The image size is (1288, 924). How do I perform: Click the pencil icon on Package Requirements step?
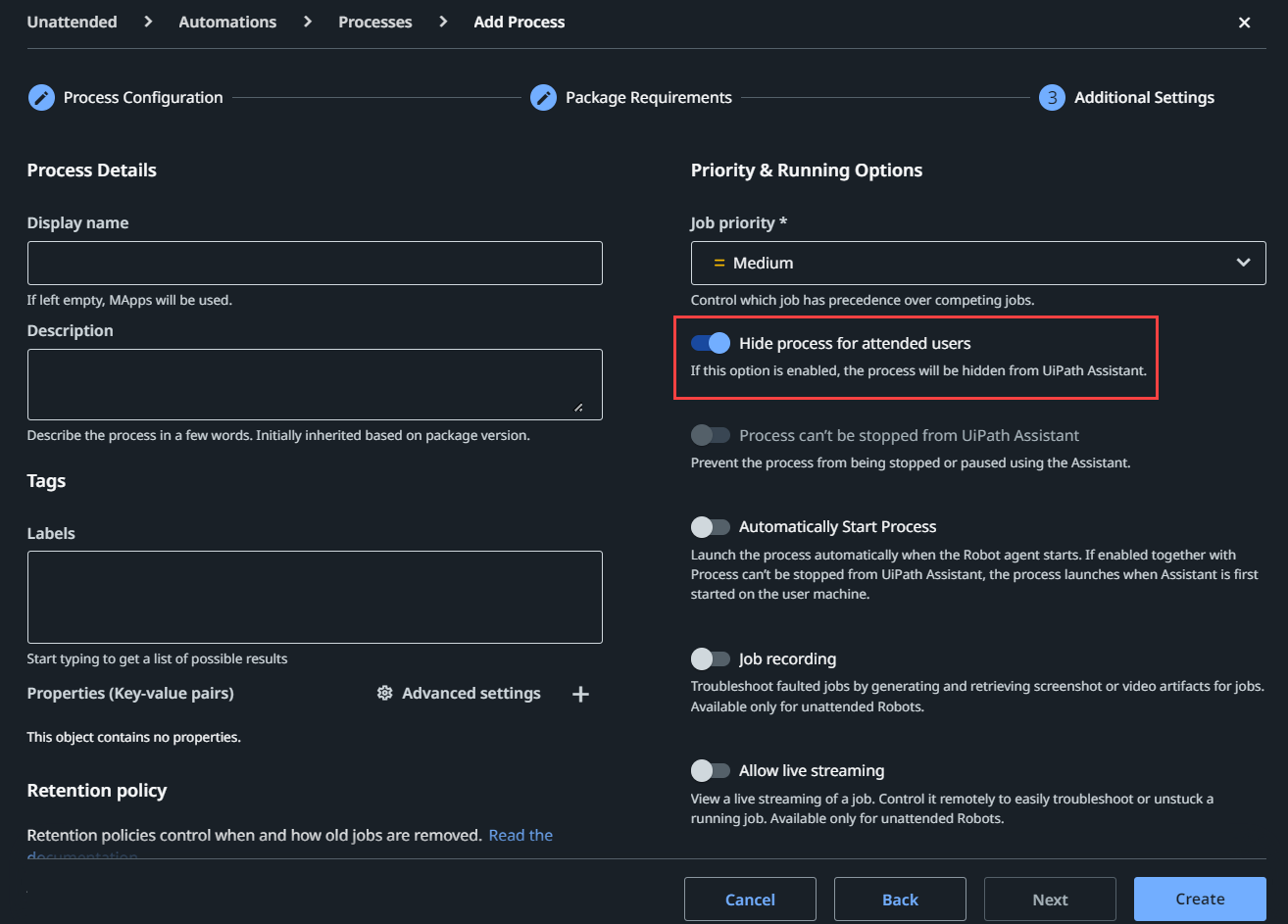click(543, 97)
